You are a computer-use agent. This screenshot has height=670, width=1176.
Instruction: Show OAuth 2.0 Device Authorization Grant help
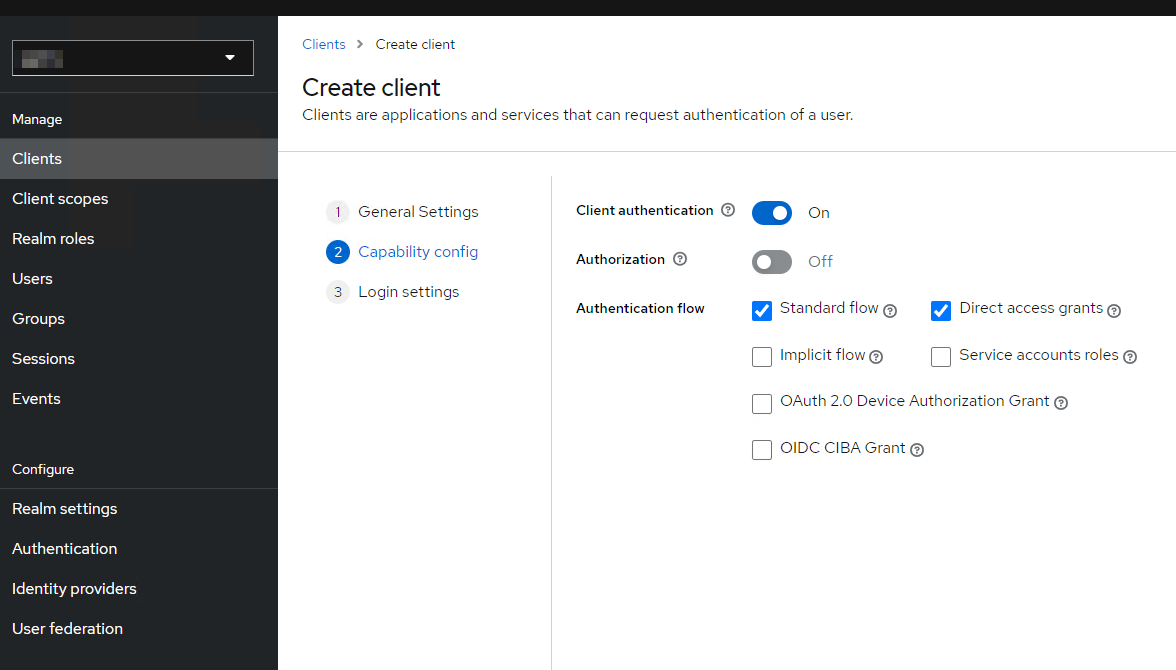click(x=1061, y=403)
